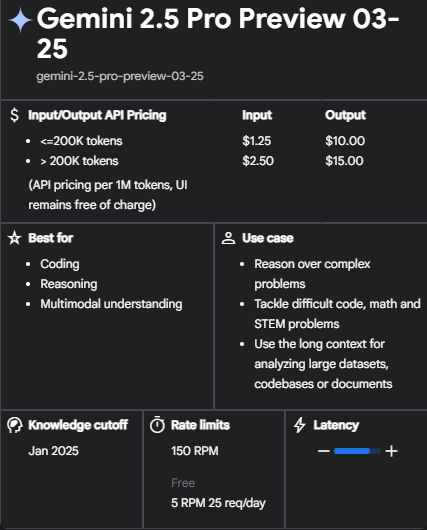The width and height of the screenshot is (427, 530).
Task: Click the latency minus sign
Action: pyautogui.click(x=324, y=451)
